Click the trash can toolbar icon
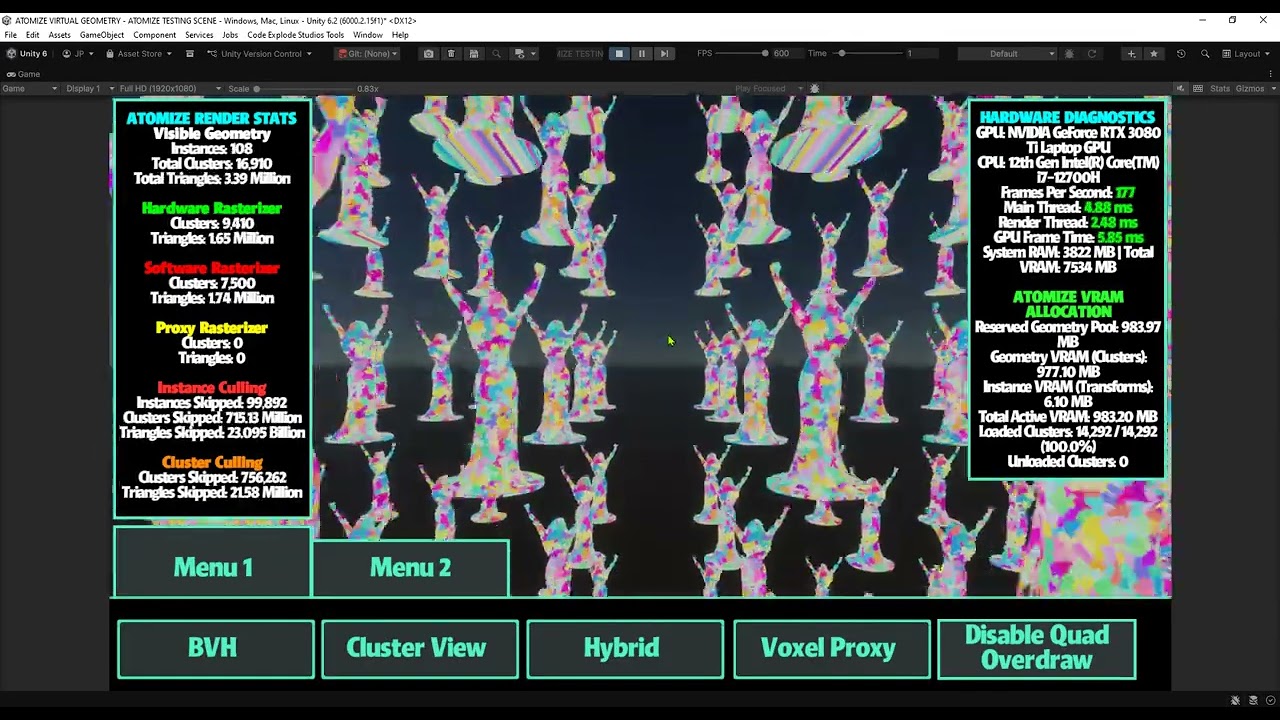 [x=451, y=54]
